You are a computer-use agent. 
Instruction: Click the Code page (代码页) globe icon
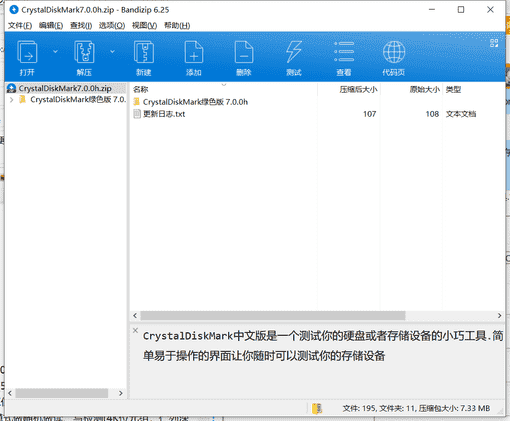394,52
